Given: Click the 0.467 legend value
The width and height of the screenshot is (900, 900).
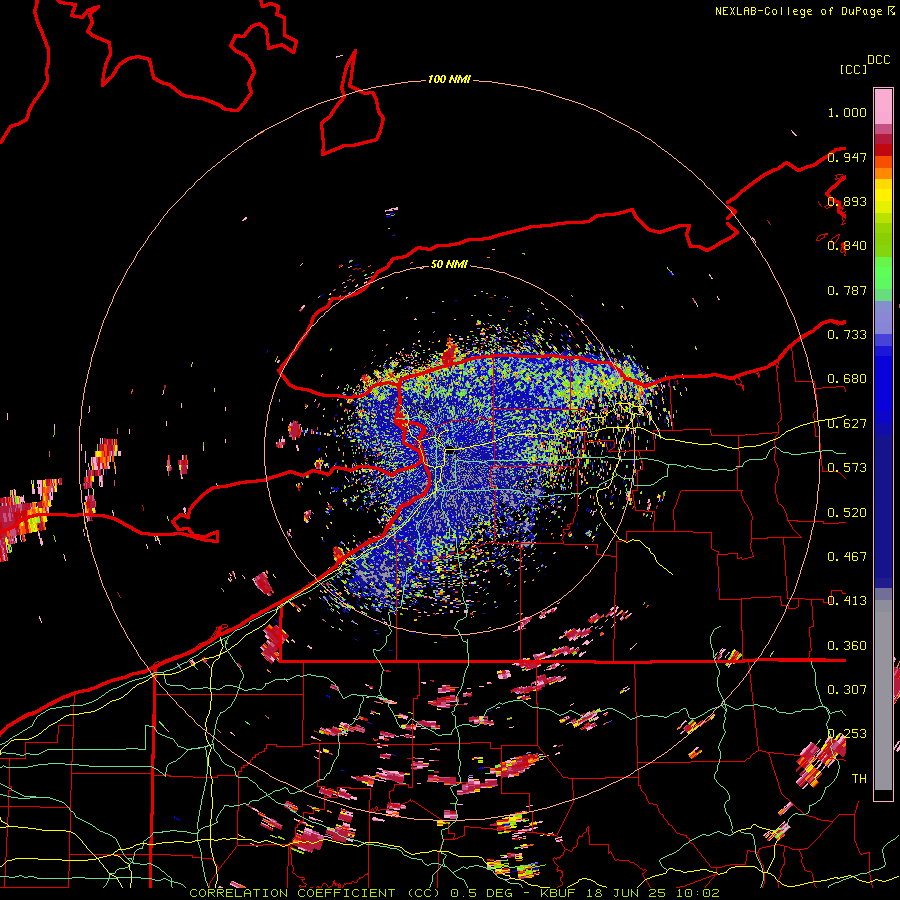Looking at the screenshot, I should 847,557.
